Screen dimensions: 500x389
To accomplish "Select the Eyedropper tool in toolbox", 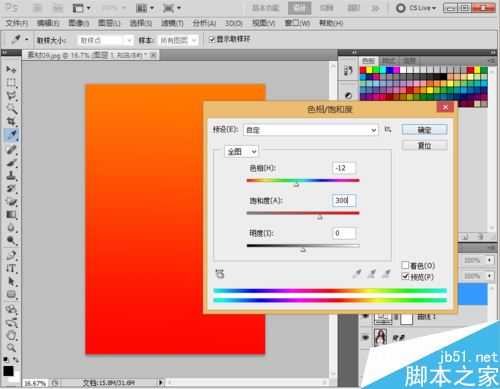I will click(11, 135).
